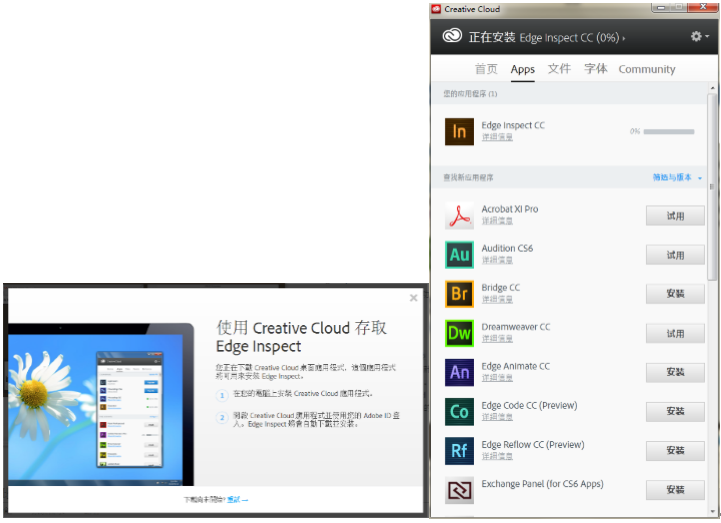Viewport: 721px width, 523px height.
Task: Click the Audition CS6 icon
Action: pyautogui.click(x=459, y=254)
